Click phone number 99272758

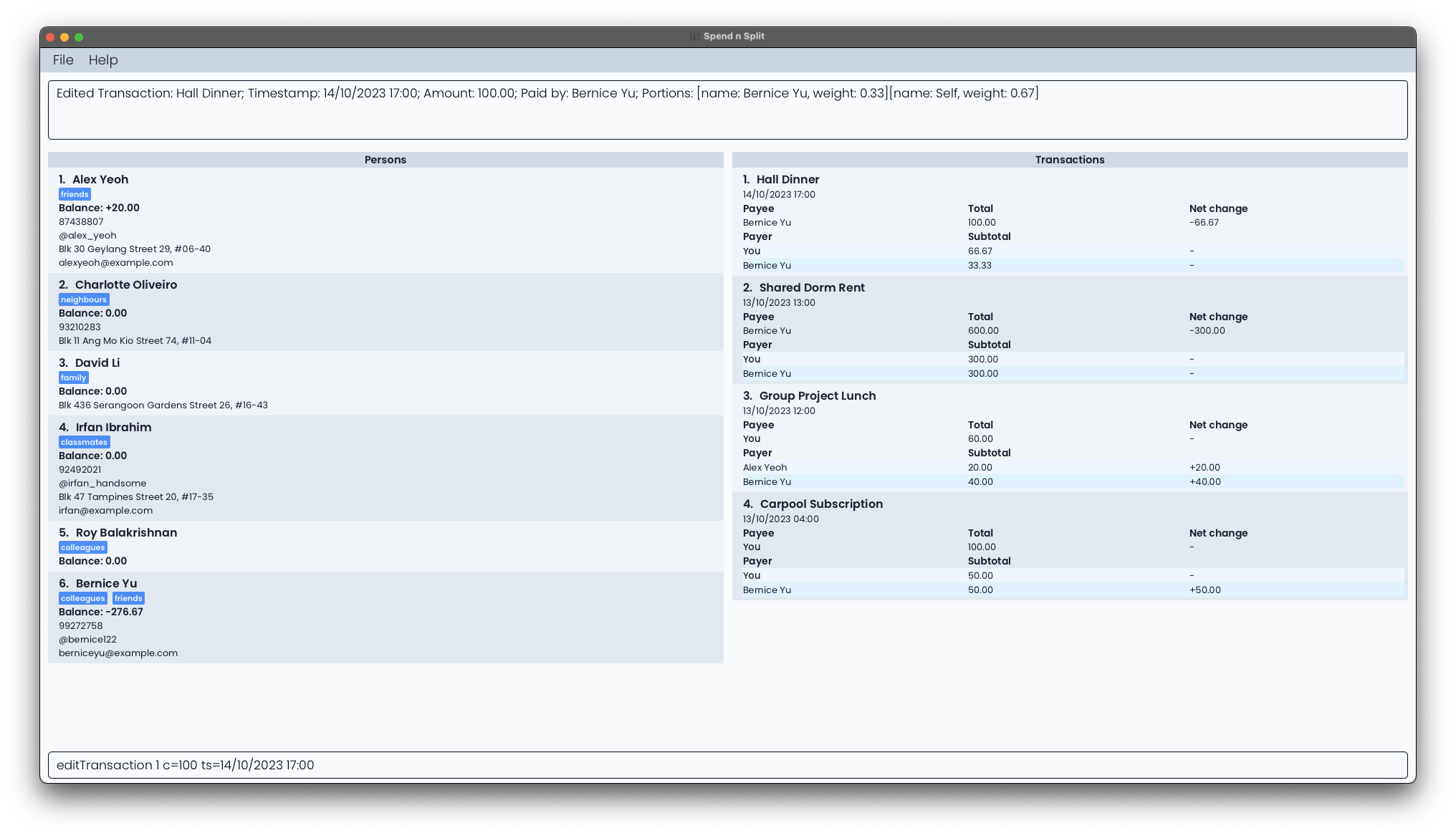[x=81, y=626]
